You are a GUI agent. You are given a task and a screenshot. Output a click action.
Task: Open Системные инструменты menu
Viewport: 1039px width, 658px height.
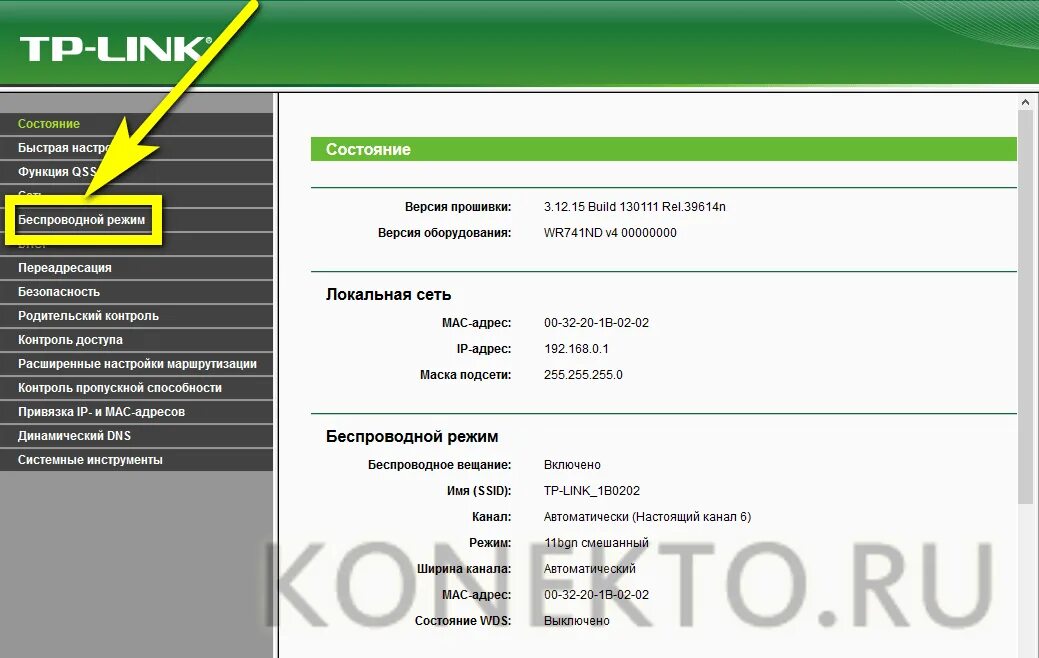[x=136, y=459]
